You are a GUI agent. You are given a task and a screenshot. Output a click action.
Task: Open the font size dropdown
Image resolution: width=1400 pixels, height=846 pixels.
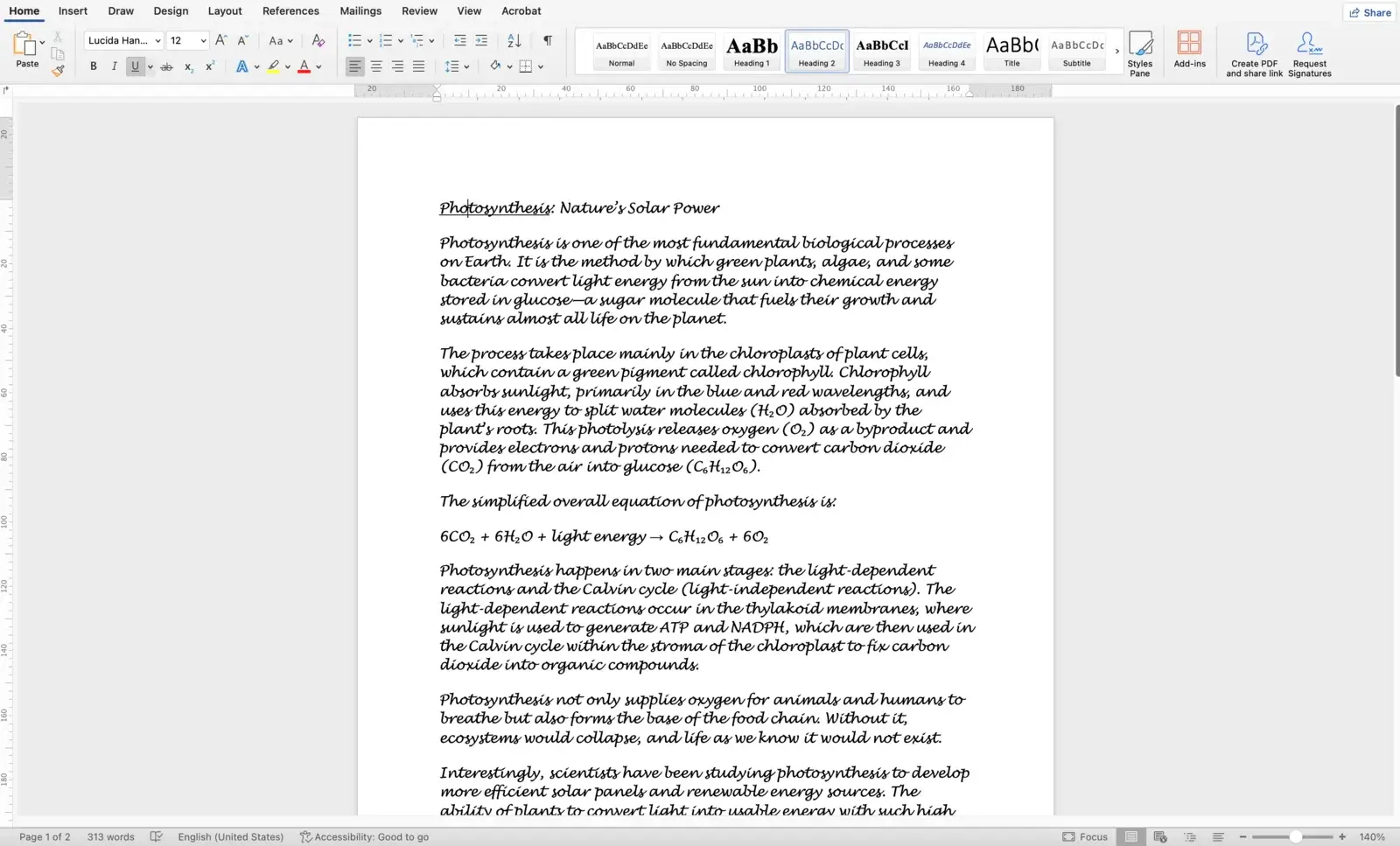203,41
